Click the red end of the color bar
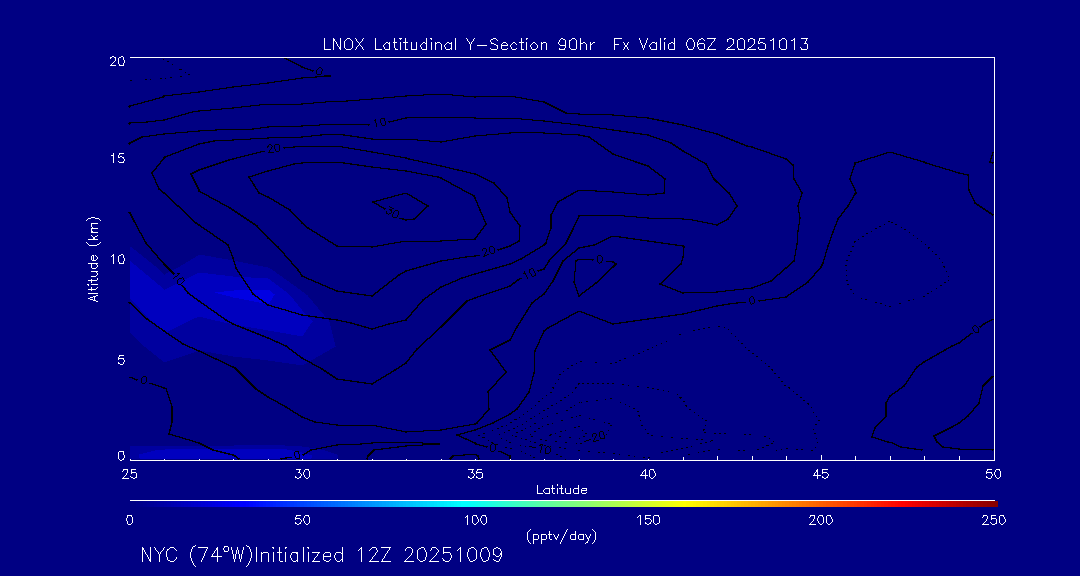1080x576 pixels. pos(985,502)
